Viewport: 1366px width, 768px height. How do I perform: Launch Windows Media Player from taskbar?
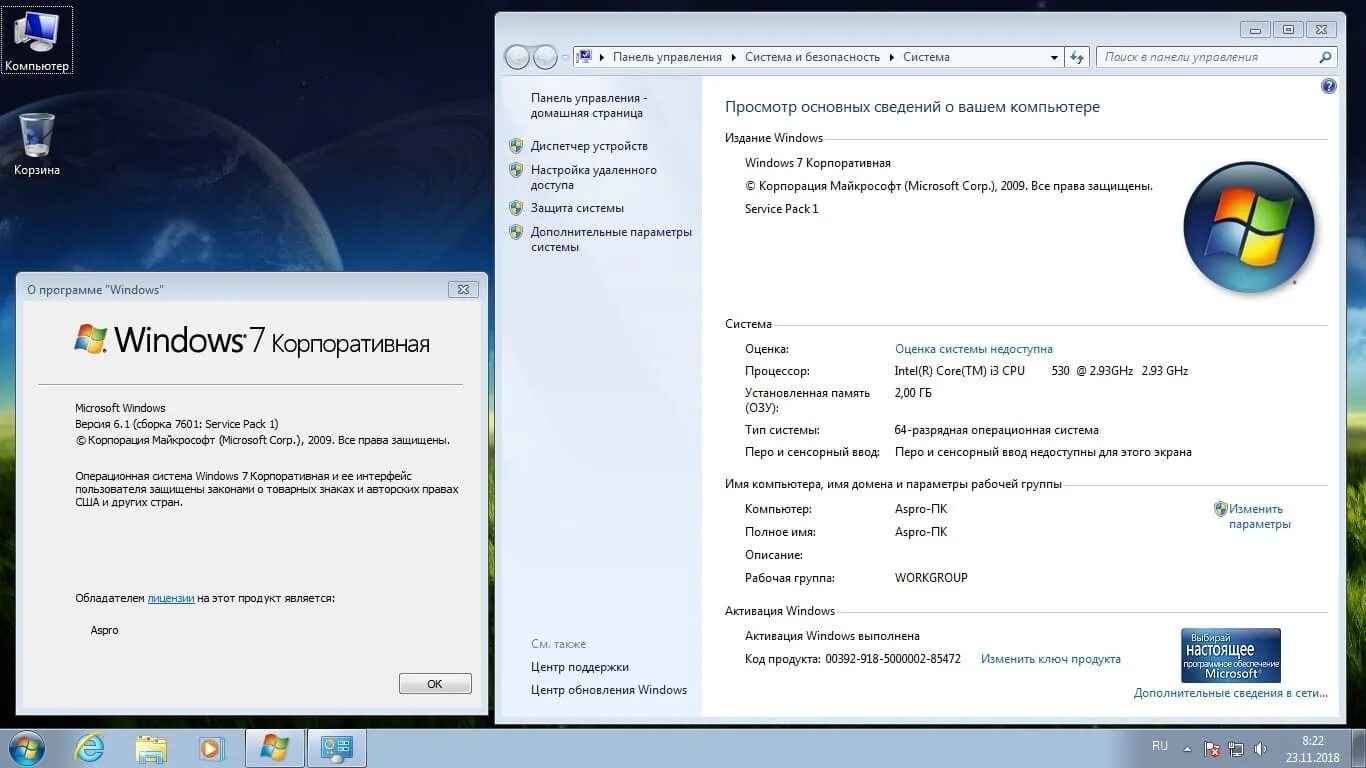click(x=211, y=748)
